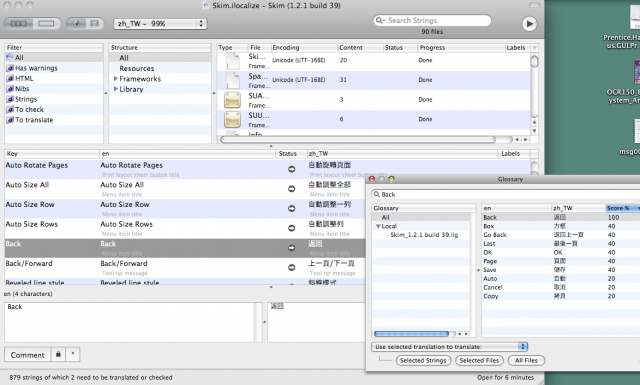Click the Selected Strings button
640x385 pixels.
tap(423, 361)
